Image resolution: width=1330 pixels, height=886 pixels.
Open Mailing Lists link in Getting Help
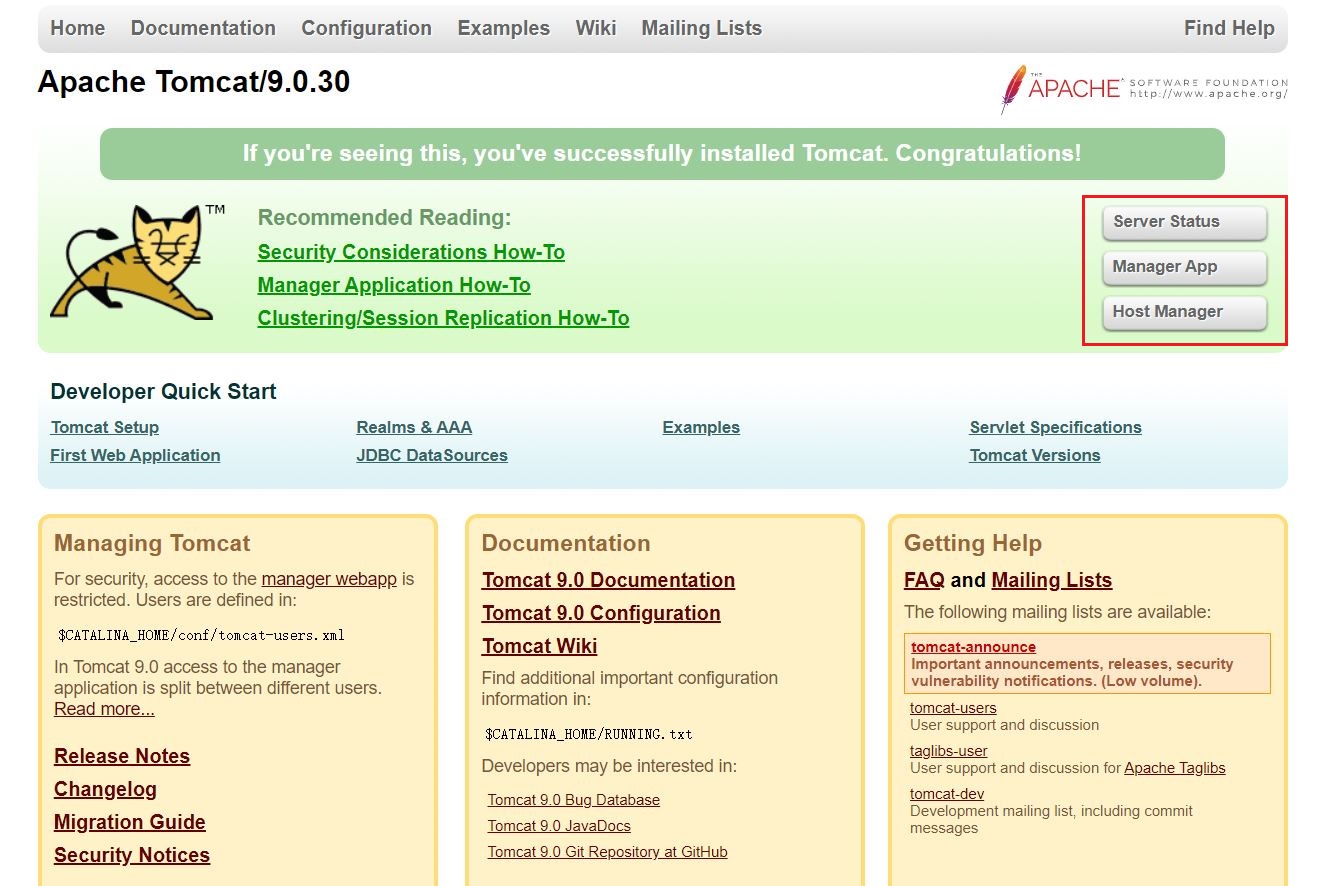pyautogui.click(x=1052, y=580)
